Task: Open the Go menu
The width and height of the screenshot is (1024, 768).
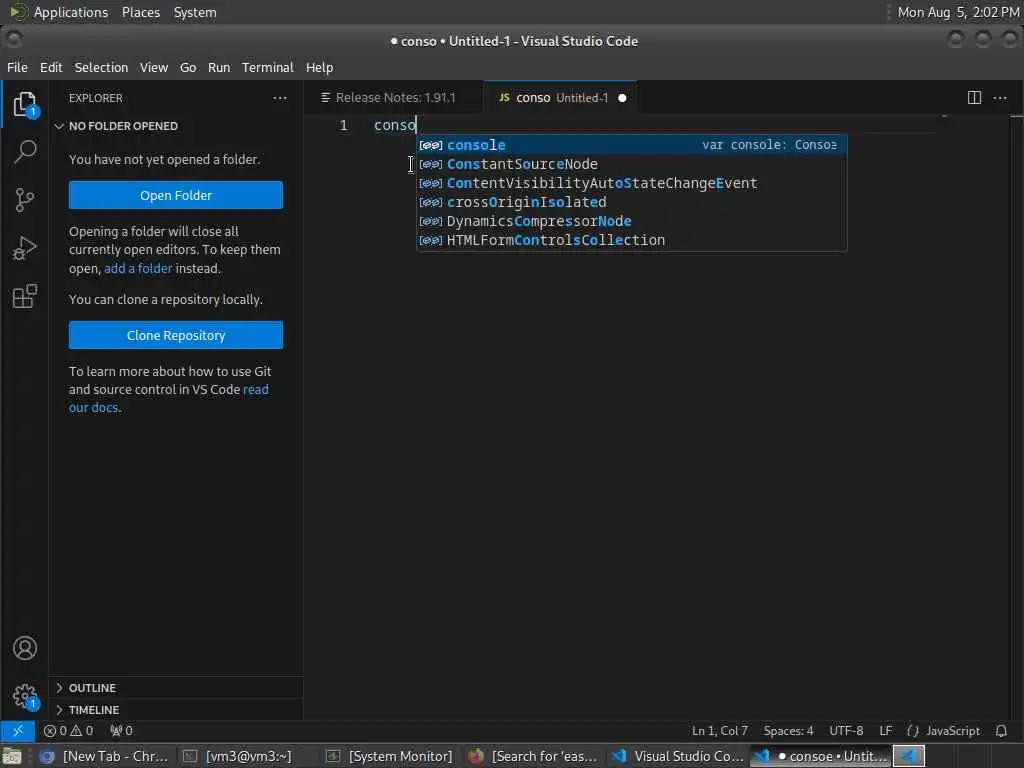Action: coord(188,67)
